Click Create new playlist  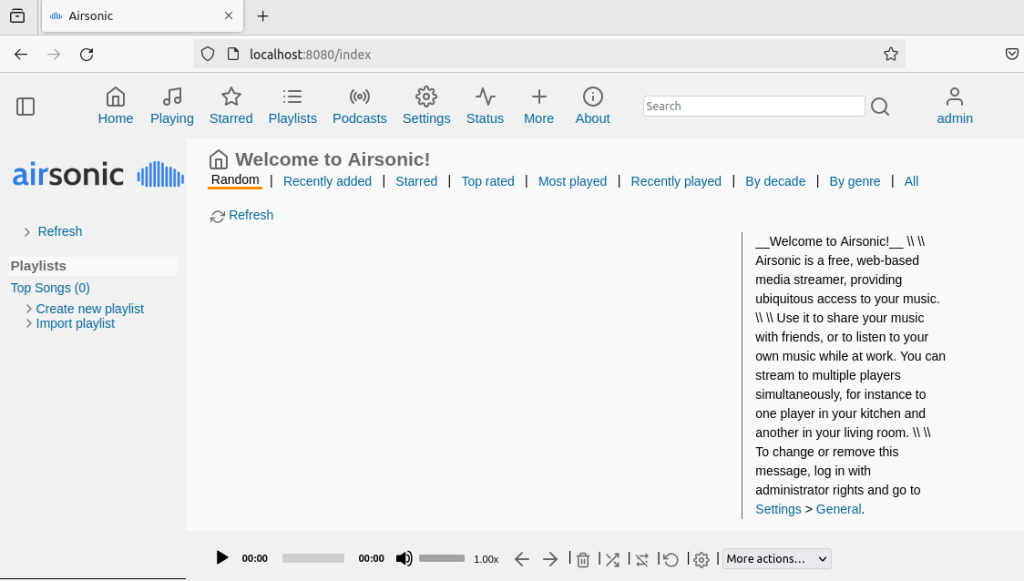coord(89,309)
